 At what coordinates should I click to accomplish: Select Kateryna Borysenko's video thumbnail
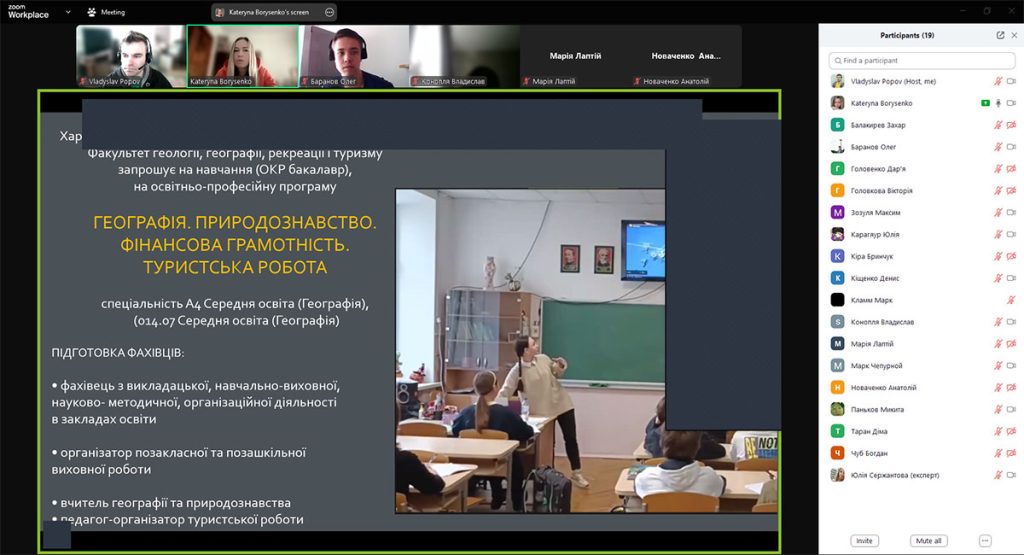pyautogui.click(x=243, y=55)
